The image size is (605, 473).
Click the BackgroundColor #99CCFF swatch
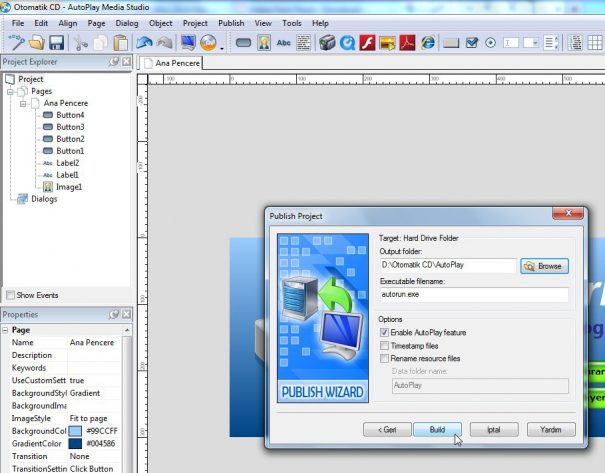click(75, 431)
